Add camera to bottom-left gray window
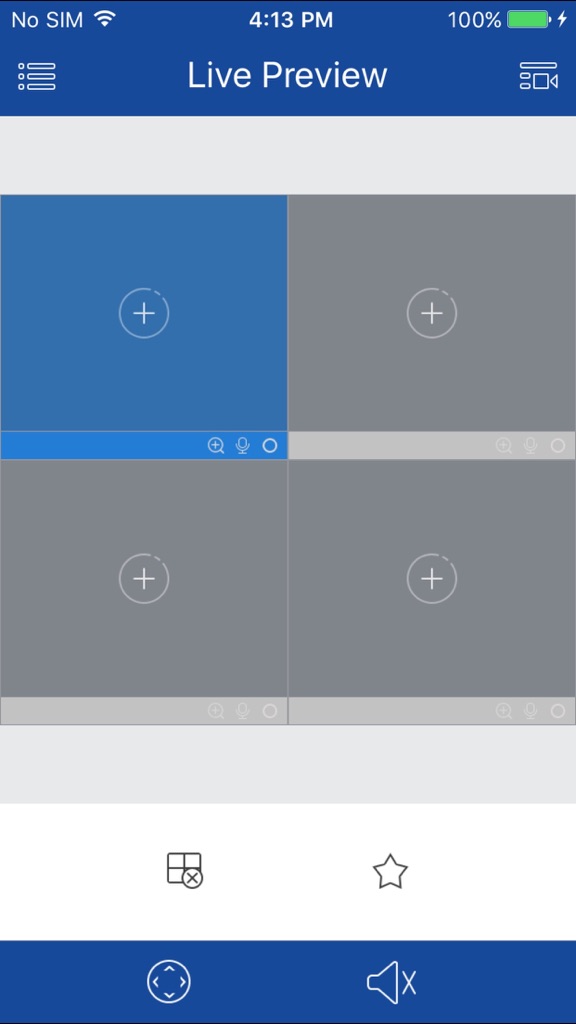The width and height of the screenshot is (576, 1024). pyautogui.click(x=144, y=579)
